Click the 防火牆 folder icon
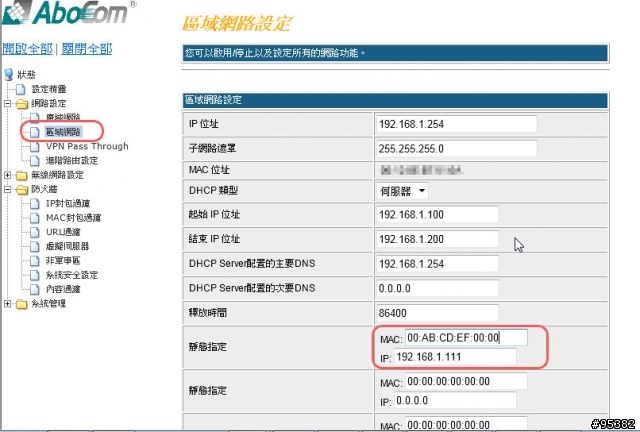 click(x=22, y=189)
